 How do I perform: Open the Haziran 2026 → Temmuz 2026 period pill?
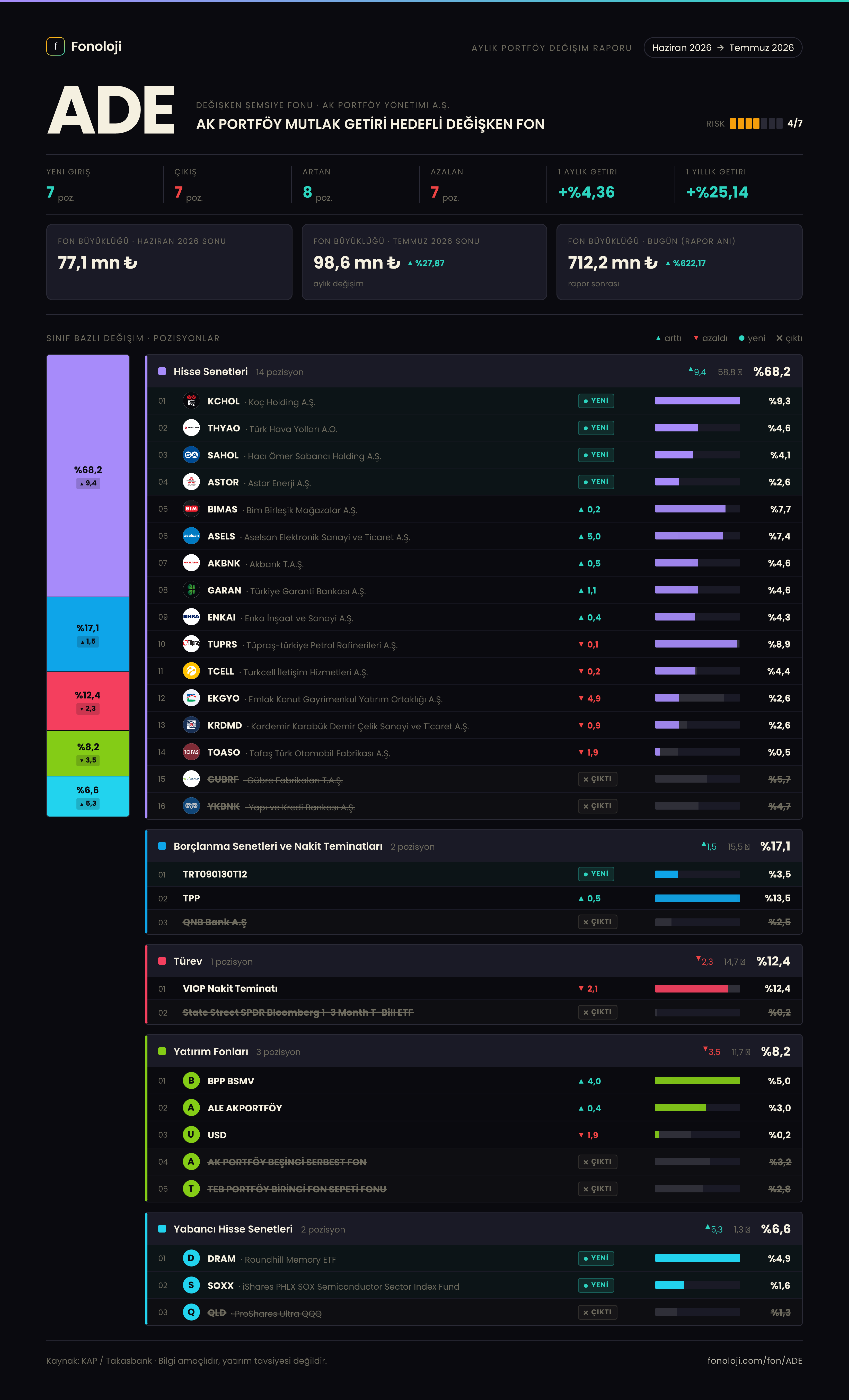click(x=723, y=48)
